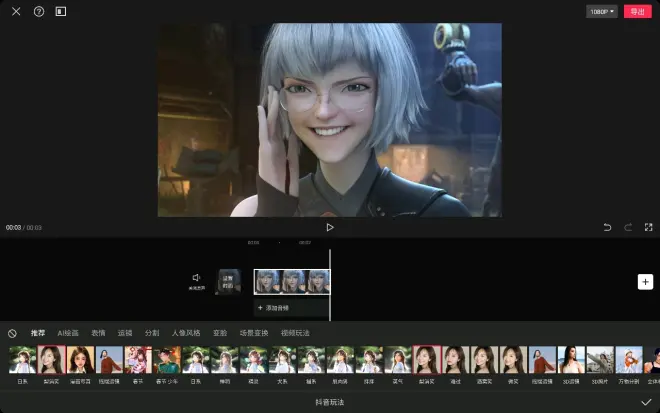Switch to the 推荐 tab
This screenshot has width=660, height=413.
pyautogui.click(x=38, y=333)
